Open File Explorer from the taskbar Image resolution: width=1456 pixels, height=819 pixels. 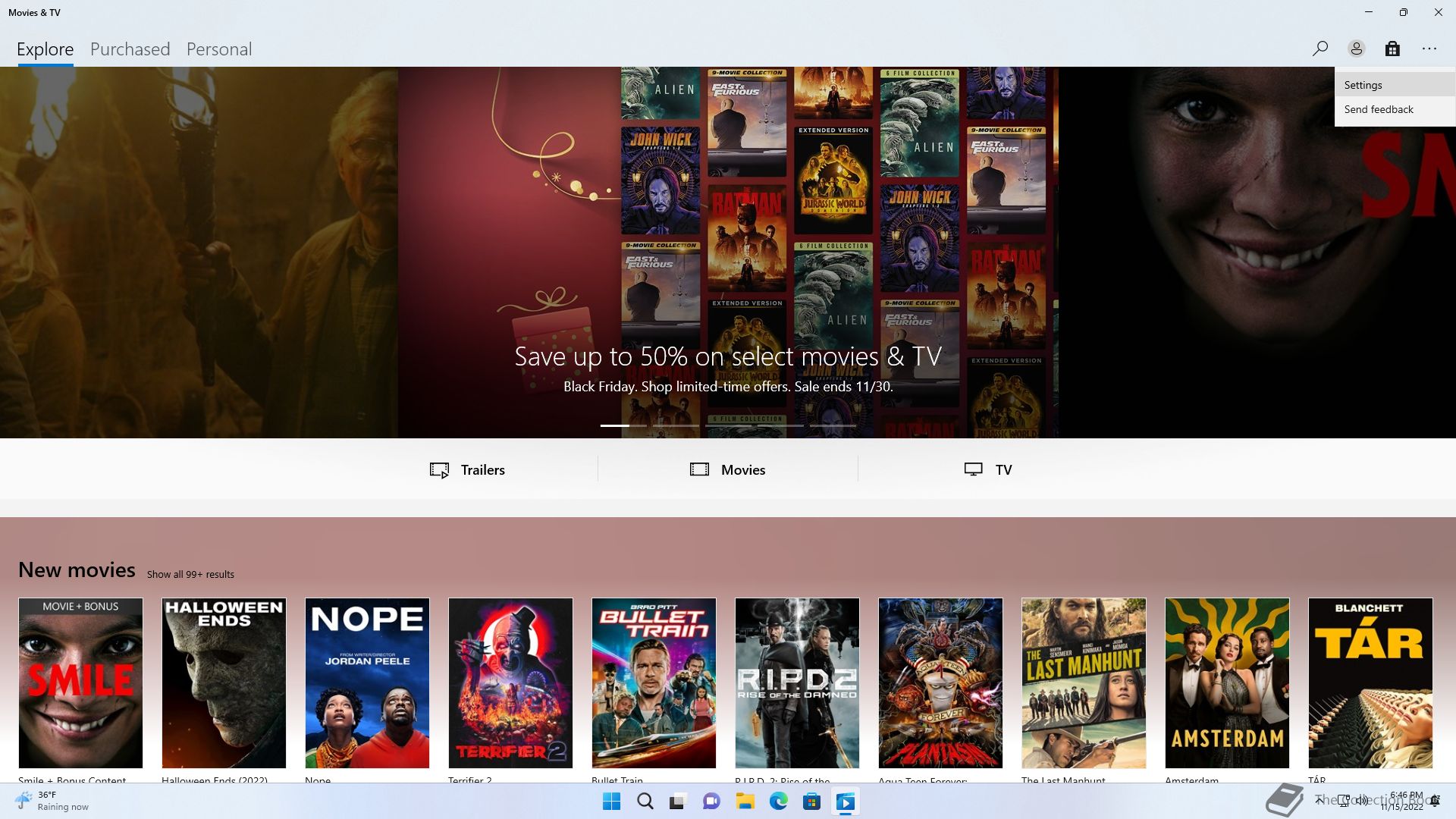pyautogui.click(x=745, y=802)
